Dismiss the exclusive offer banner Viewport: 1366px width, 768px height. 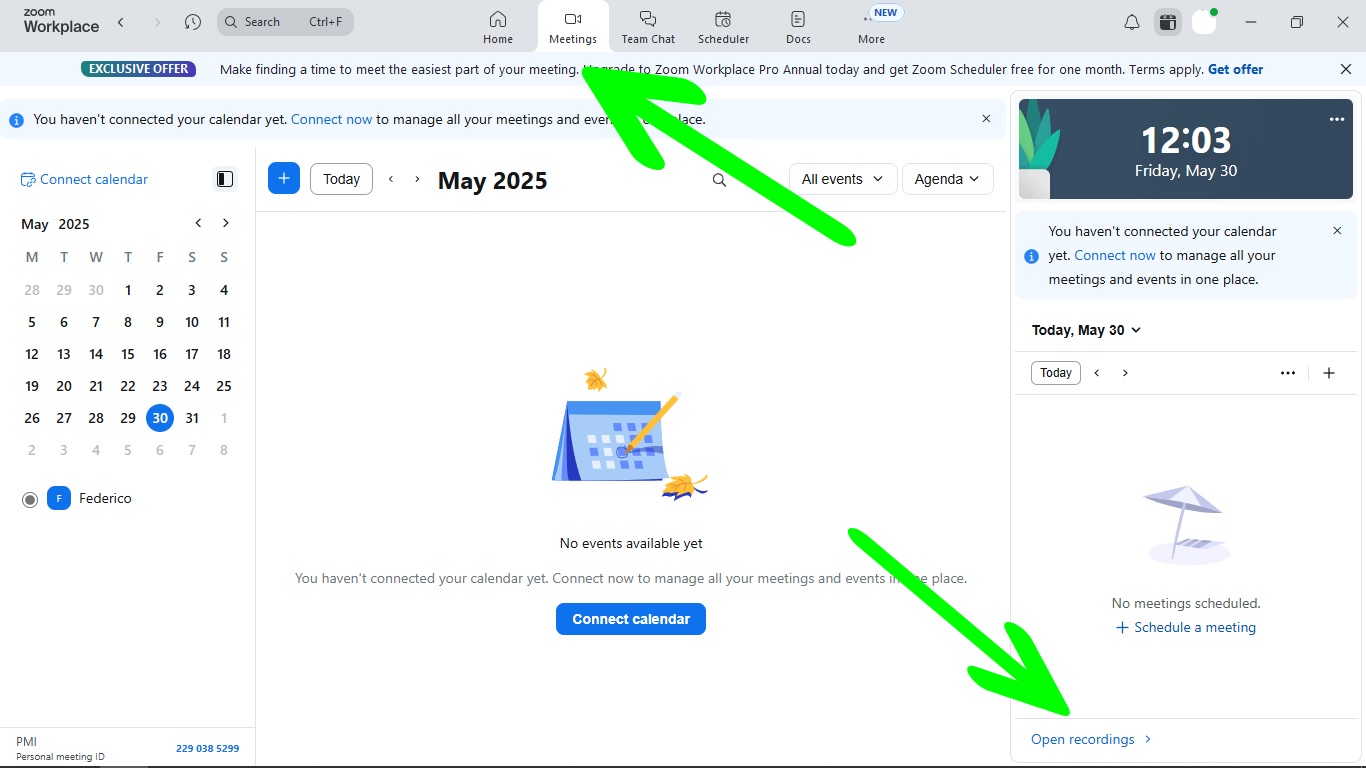[1345, 69]
